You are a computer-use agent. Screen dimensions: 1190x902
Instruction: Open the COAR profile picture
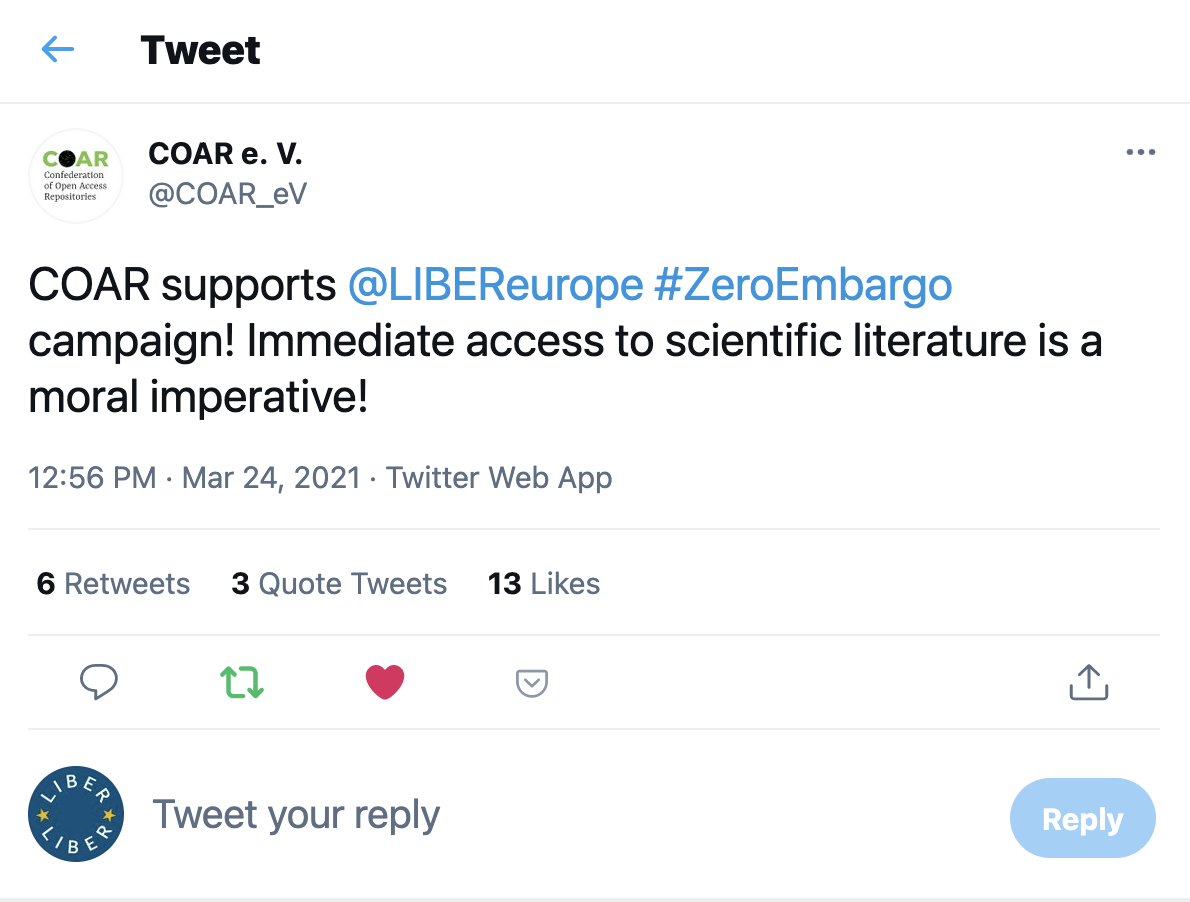[x=76, y=176]
